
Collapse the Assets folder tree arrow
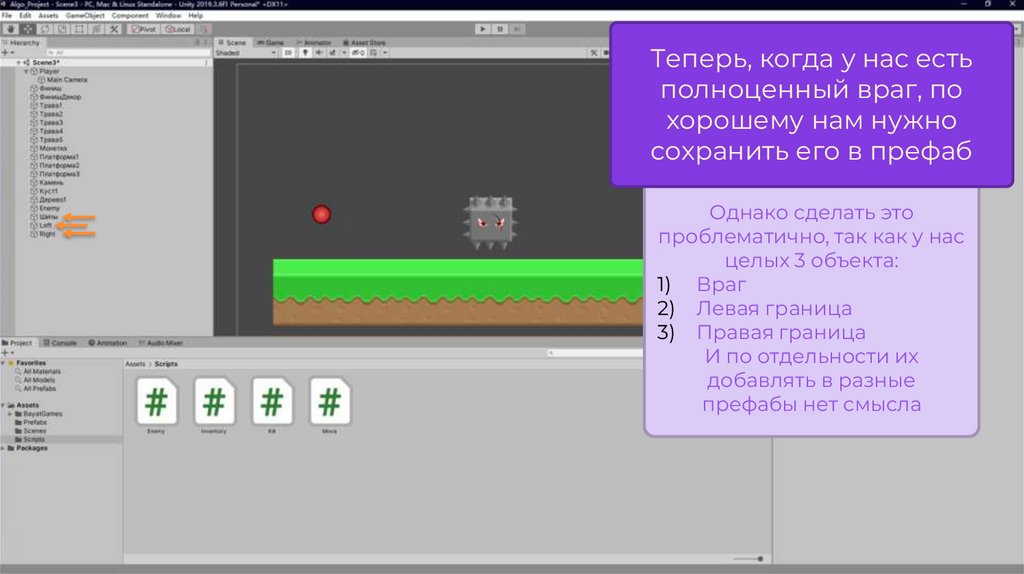click(x=3, y=406)
